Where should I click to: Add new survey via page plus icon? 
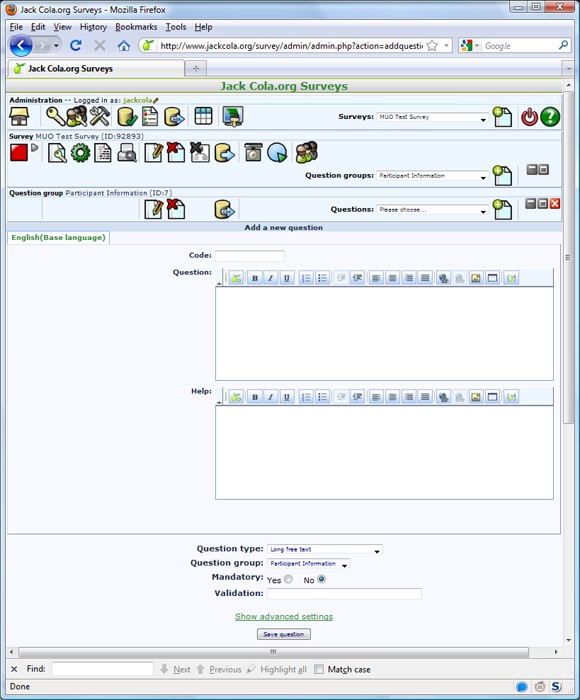[x=502, y=117]
